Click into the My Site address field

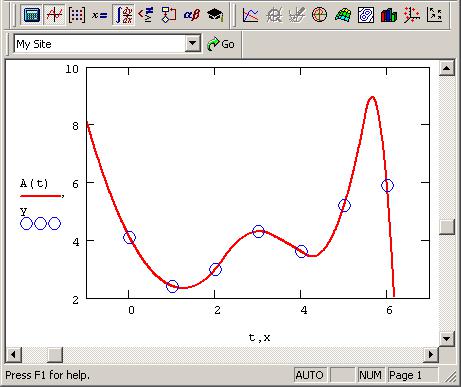pos(99,44)
